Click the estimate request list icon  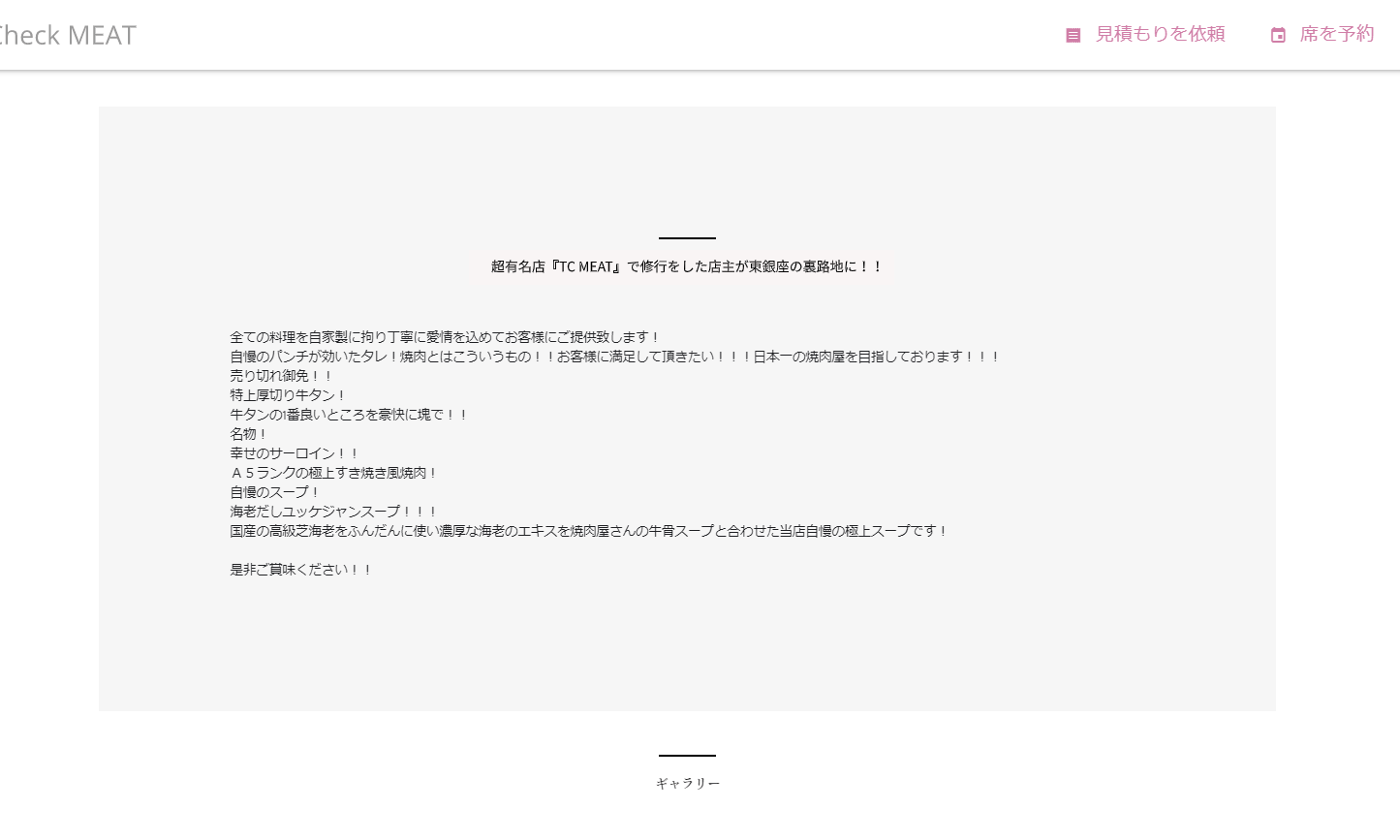click(1073, 35)
